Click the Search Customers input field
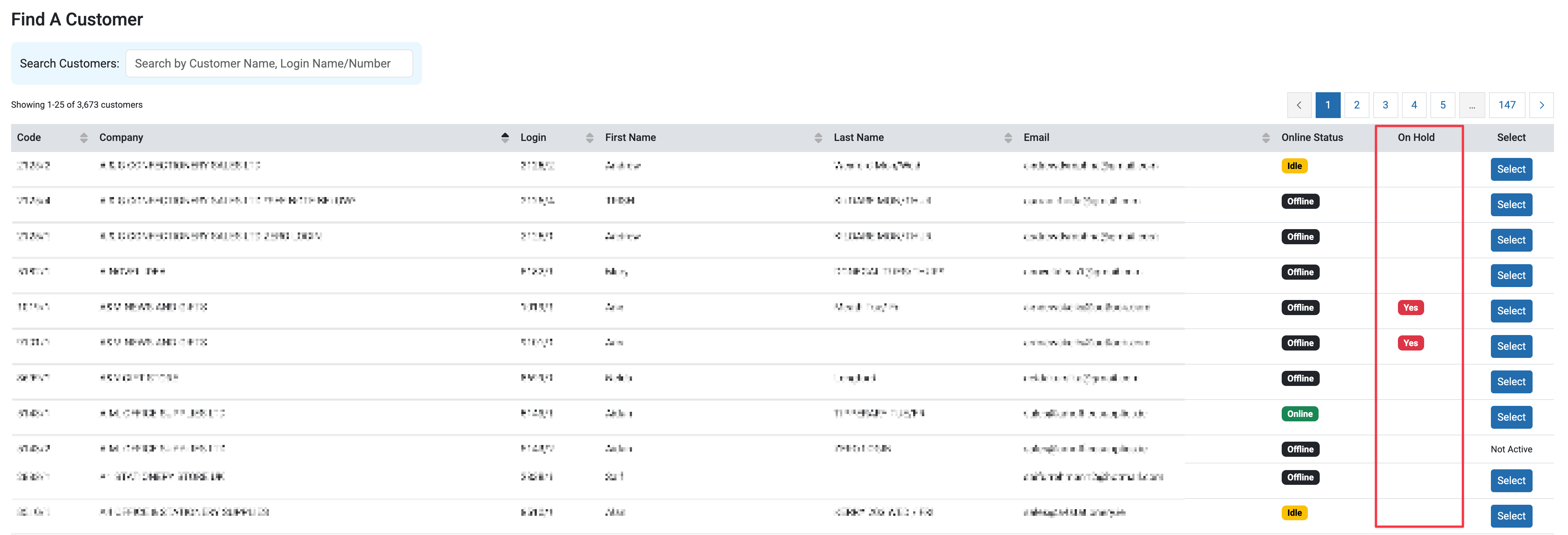Image resolution: width=1568 pixels, height=535 pixels. [269, 64]
